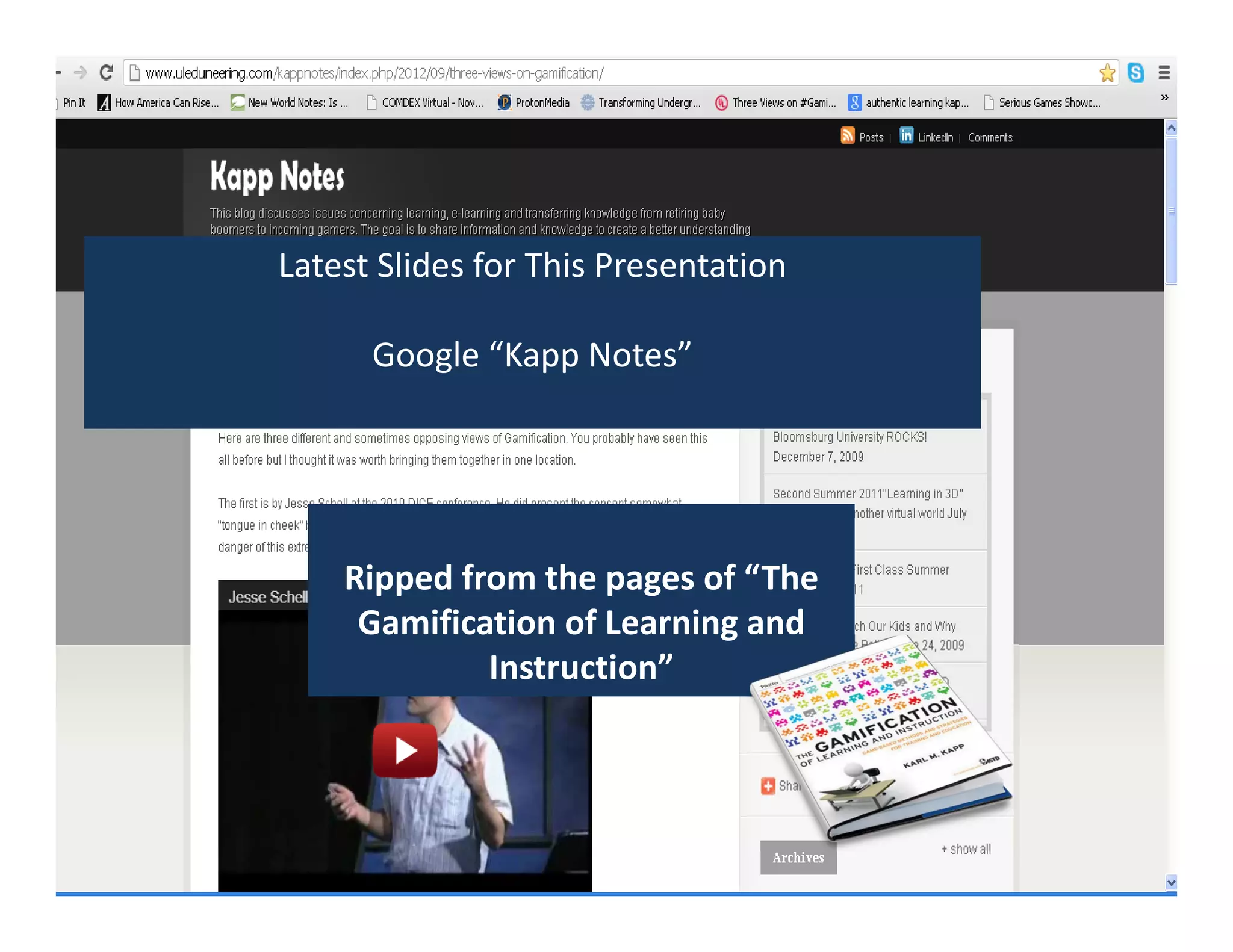Click the Gamification book cover image

point(881,738)
